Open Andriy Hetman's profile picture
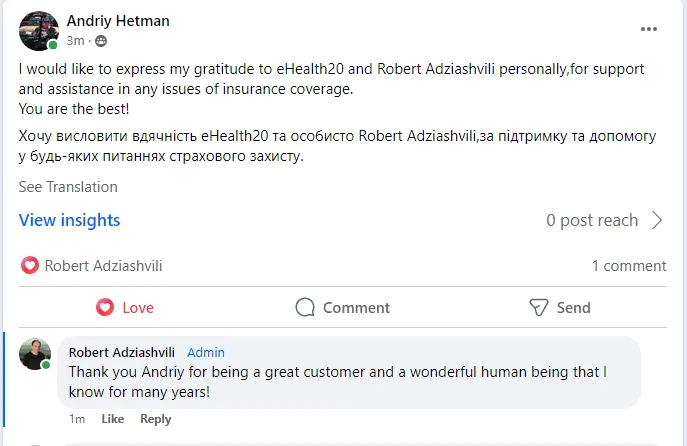Image resolution: width=687 pixels, height=446 pixels. pos(38,31)
